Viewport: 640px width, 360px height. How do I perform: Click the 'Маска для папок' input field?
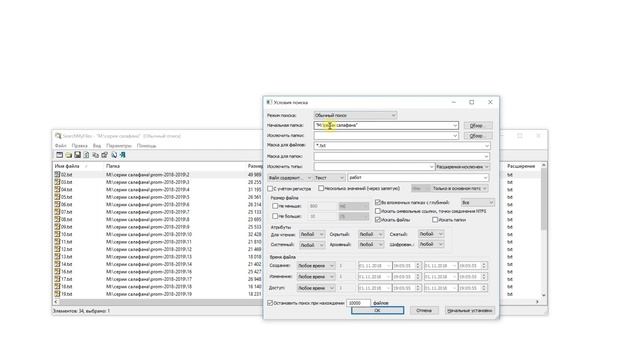[402, 156]
